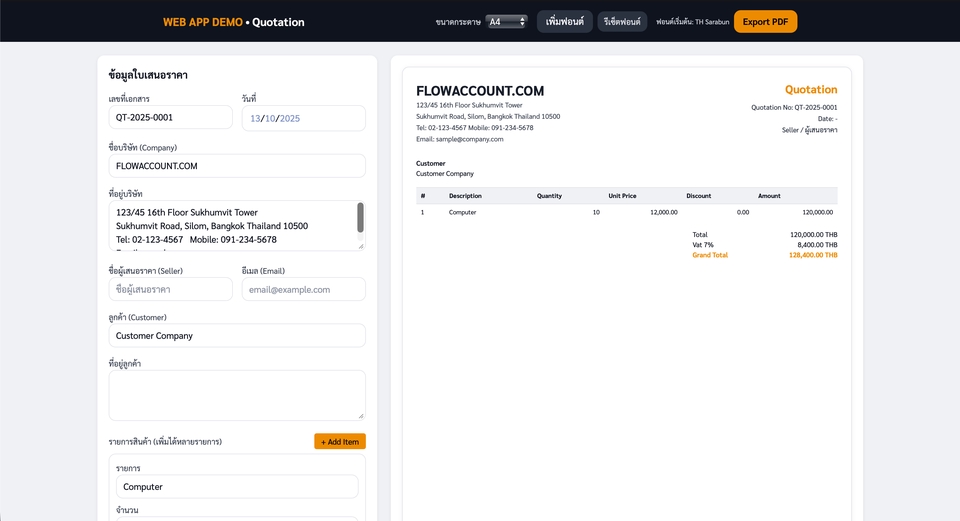Image resolution: width=960 pixels, height=521 pixels.
Task: Click the Amount column header
Action: (x=769, y=196)
